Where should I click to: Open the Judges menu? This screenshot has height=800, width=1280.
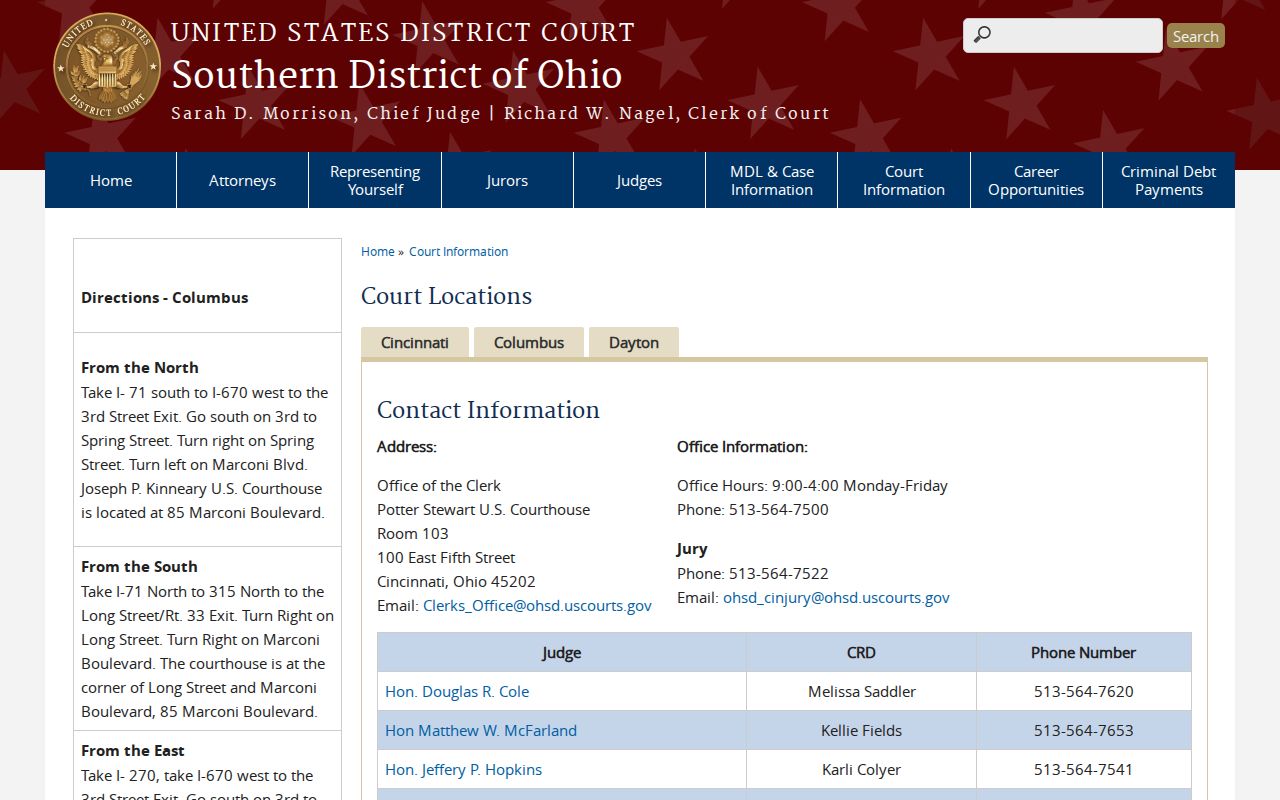click(639, 180)
